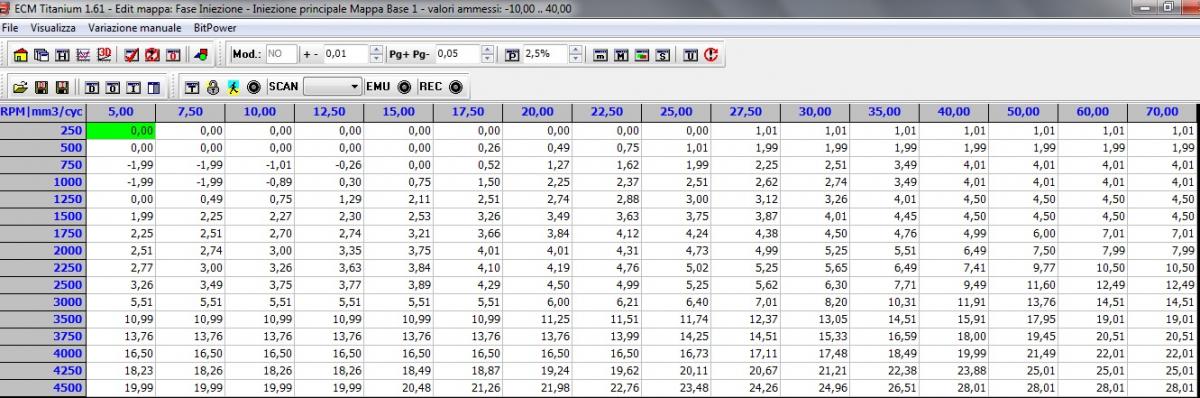This screenshot has height=398, width=1200.
Task: Increase the 2,5% percentage up arrow
Action: (x=575, y=49)
